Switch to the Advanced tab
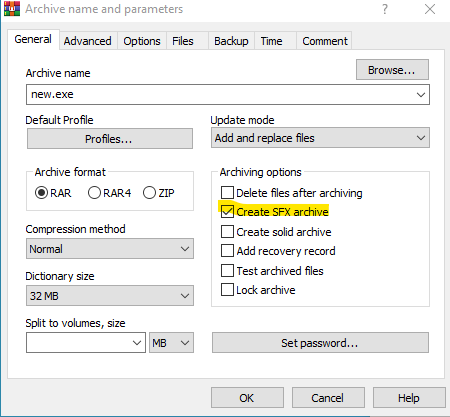Screen dimensions: 450x417 88,41
